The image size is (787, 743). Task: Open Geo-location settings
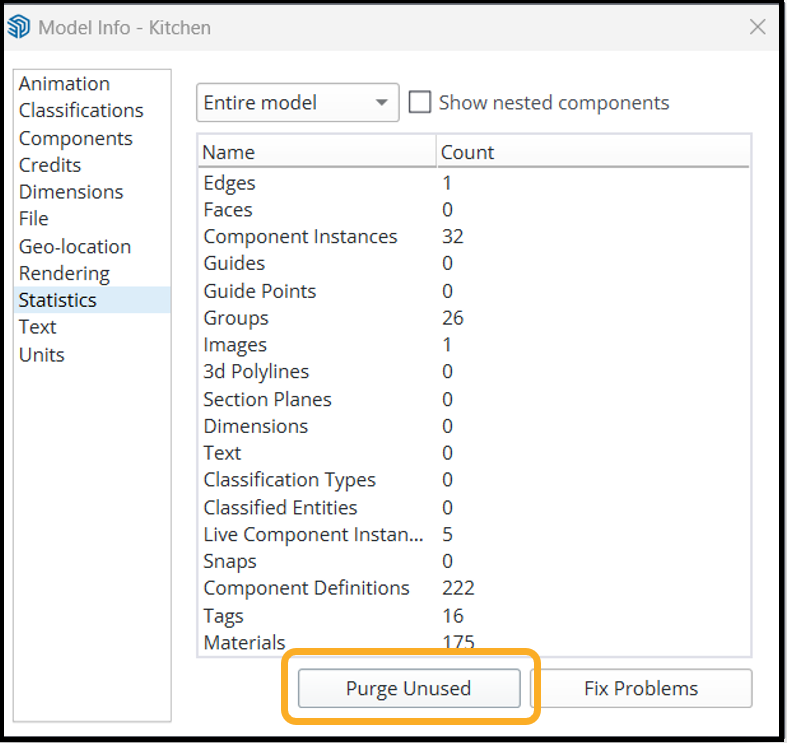click(x=74, y=246)
